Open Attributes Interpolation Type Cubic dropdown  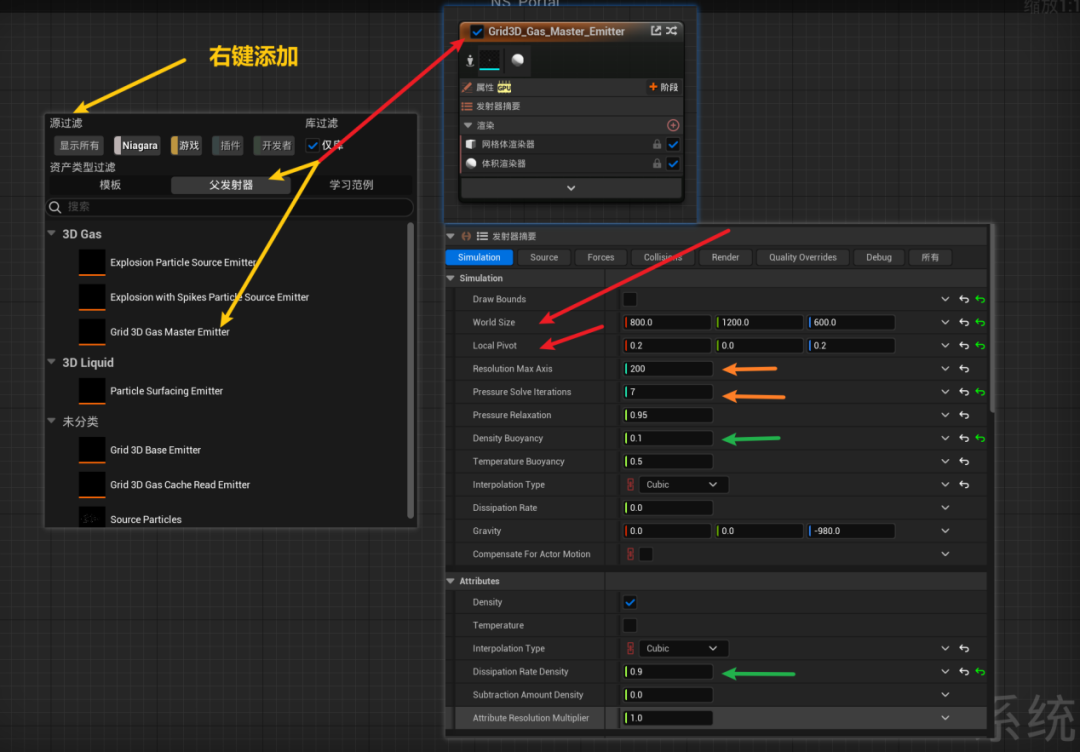coord(683,649)
